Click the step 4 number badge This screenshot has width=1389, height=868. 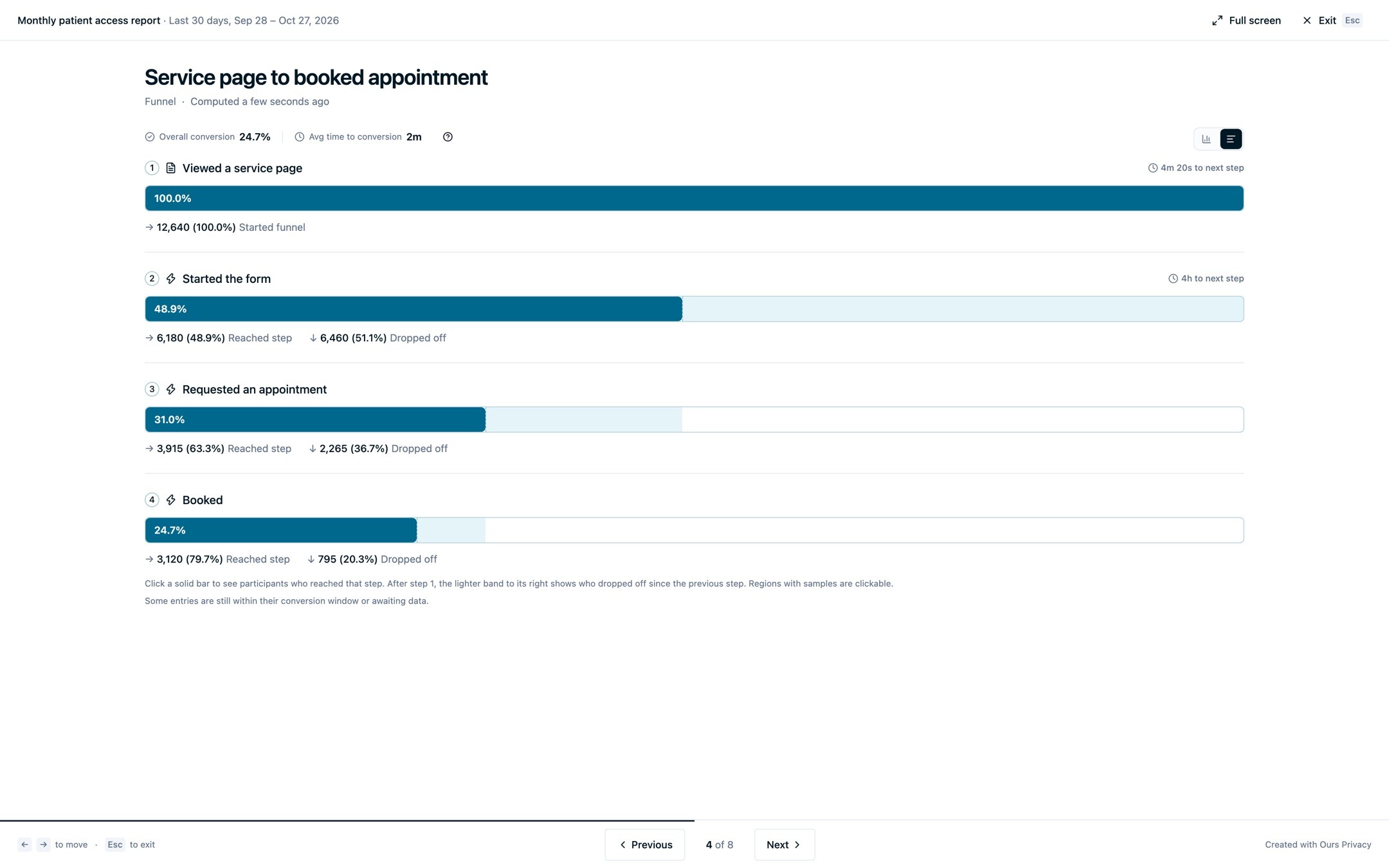click(152, 500)
